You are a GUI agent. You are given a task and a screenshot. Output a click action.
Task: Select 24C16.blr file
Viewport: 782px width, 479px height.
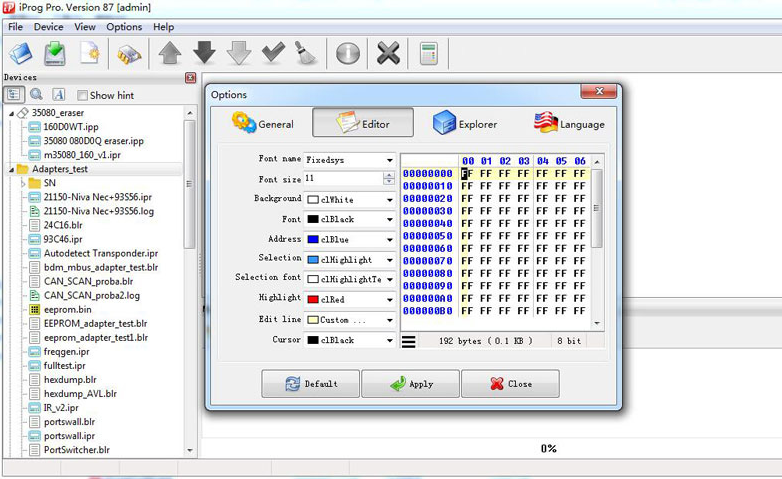63,225
